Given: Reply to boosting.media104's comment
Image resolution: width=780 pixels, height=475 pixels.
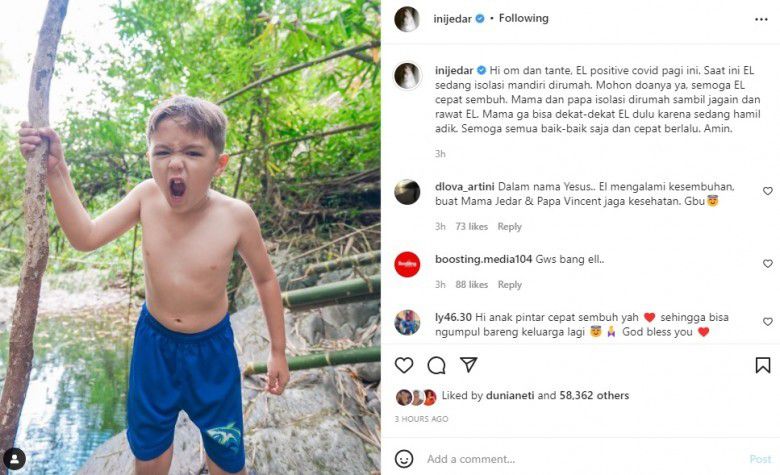Looking at the screenshot, I should (x=510, y=285).
